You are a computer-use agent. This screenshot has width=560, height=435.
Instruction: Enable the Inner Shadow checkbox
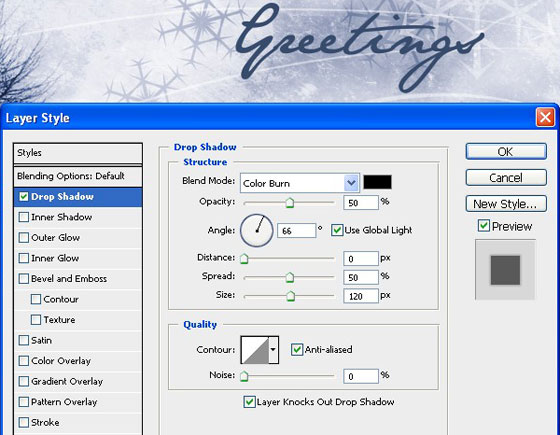[x=24, y=217]
